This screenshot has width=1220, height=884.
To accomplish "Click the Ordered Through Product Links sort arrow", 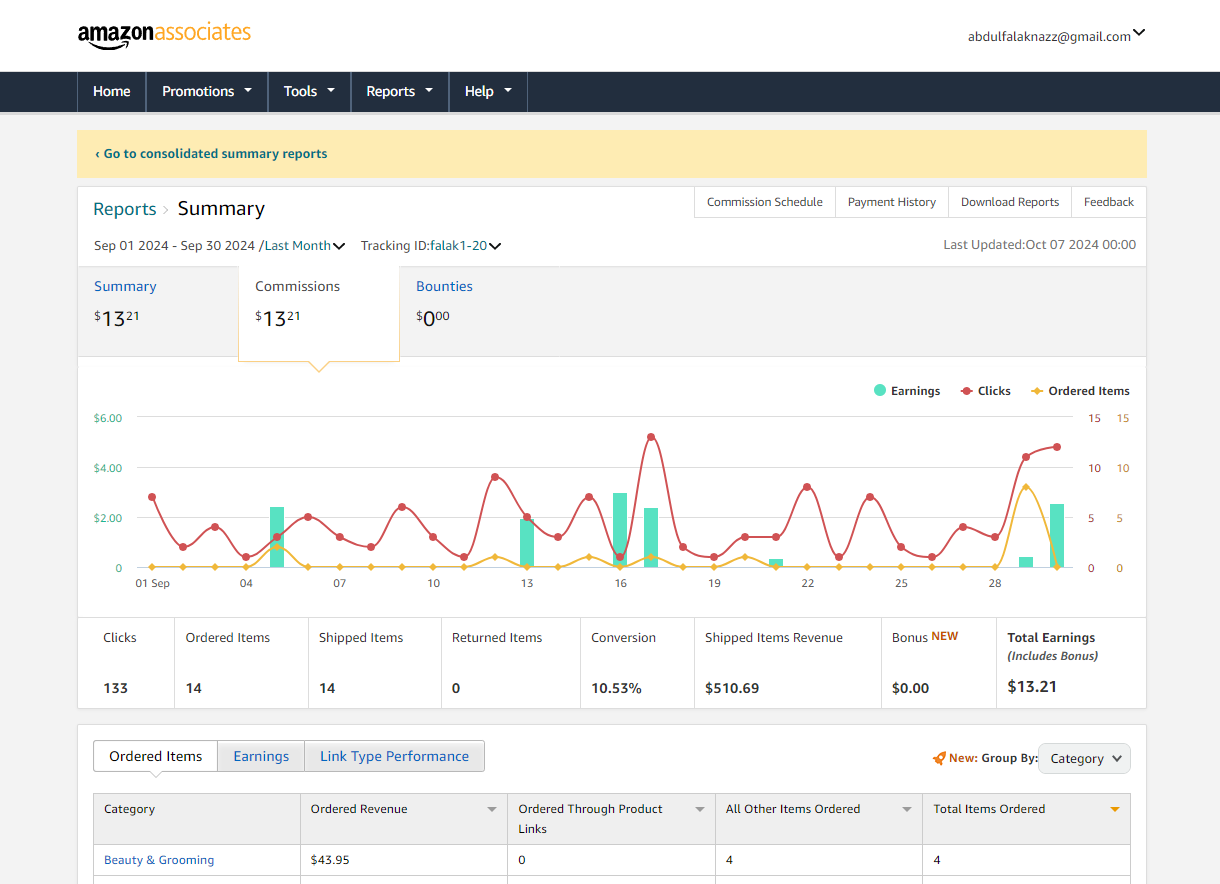I will 700,809.
